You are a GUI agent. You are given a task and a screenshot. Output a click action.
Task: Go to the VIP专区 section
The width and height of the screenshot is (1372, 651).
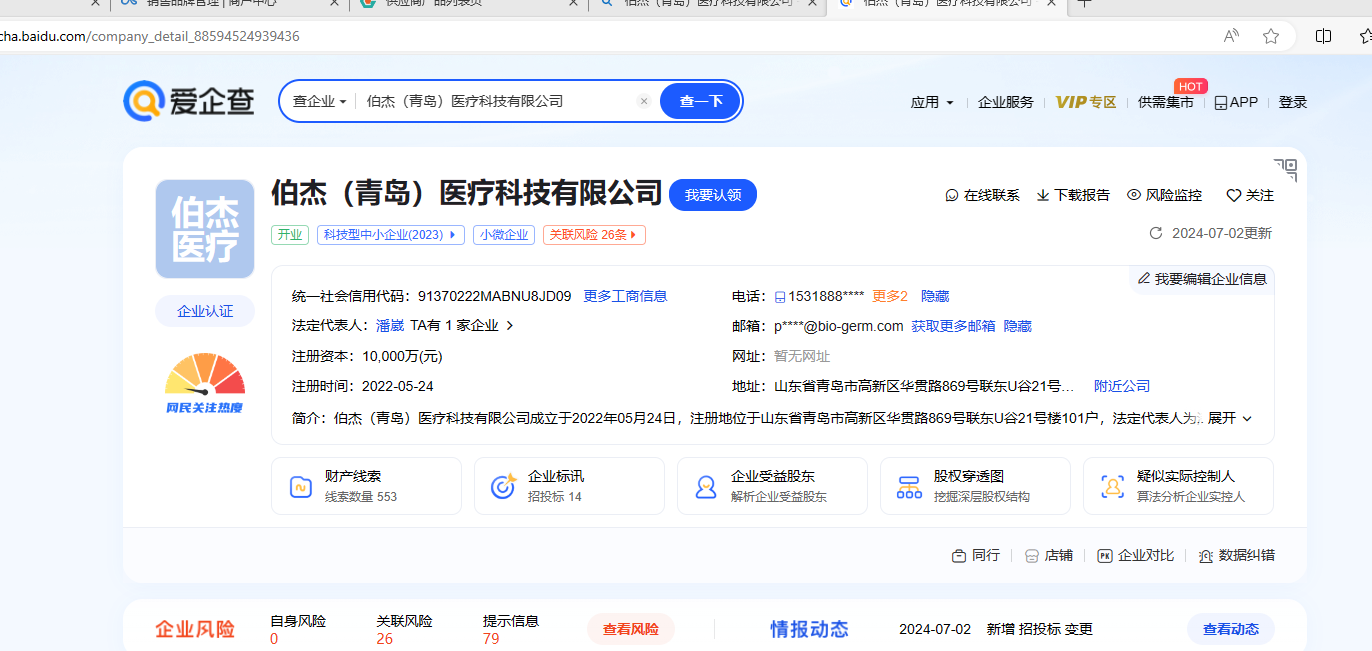point(1086,102)
